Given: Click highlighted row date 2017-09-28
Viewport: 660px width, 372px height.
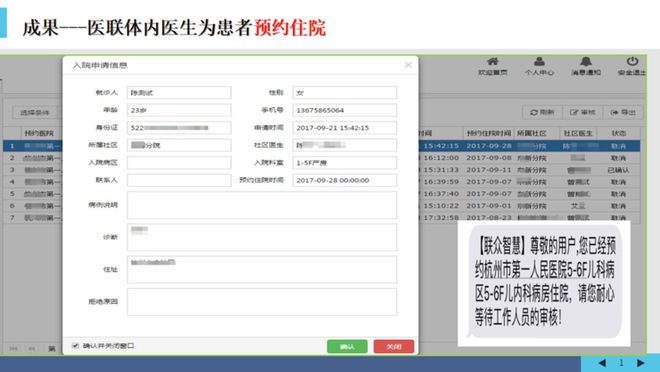Looking at the screenshot, I should pyautogui.click(x=489, y=146).
